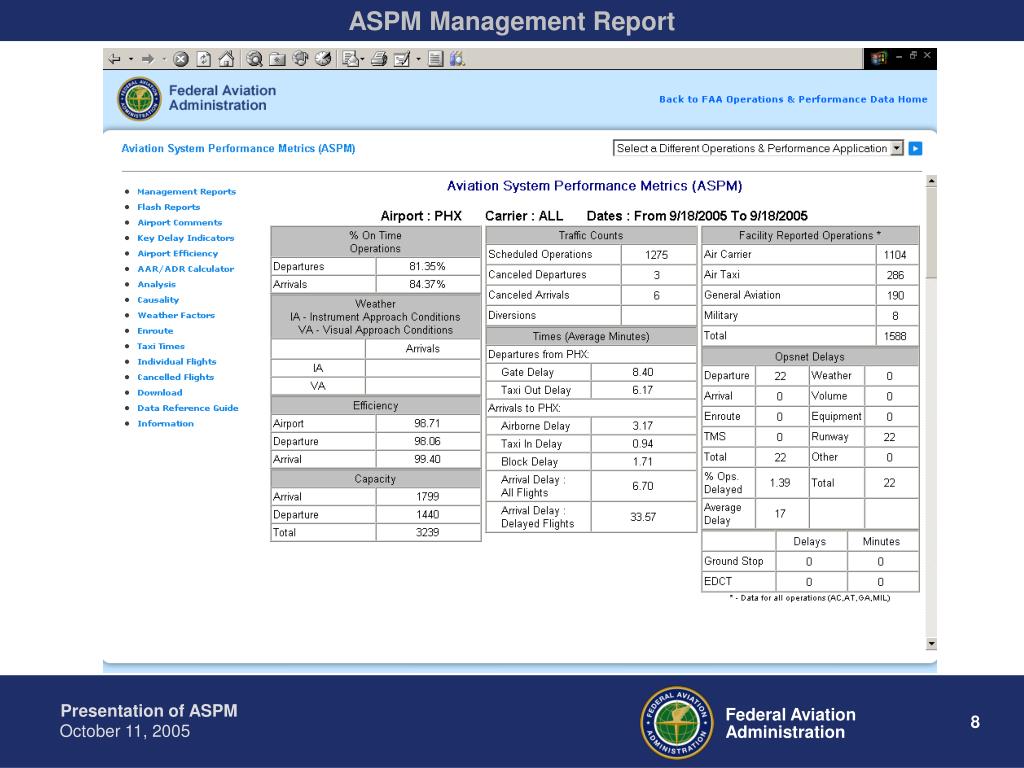Open the Weather Factors link
This screenshot has width=1024, height=768.
[x=176, y=315]
